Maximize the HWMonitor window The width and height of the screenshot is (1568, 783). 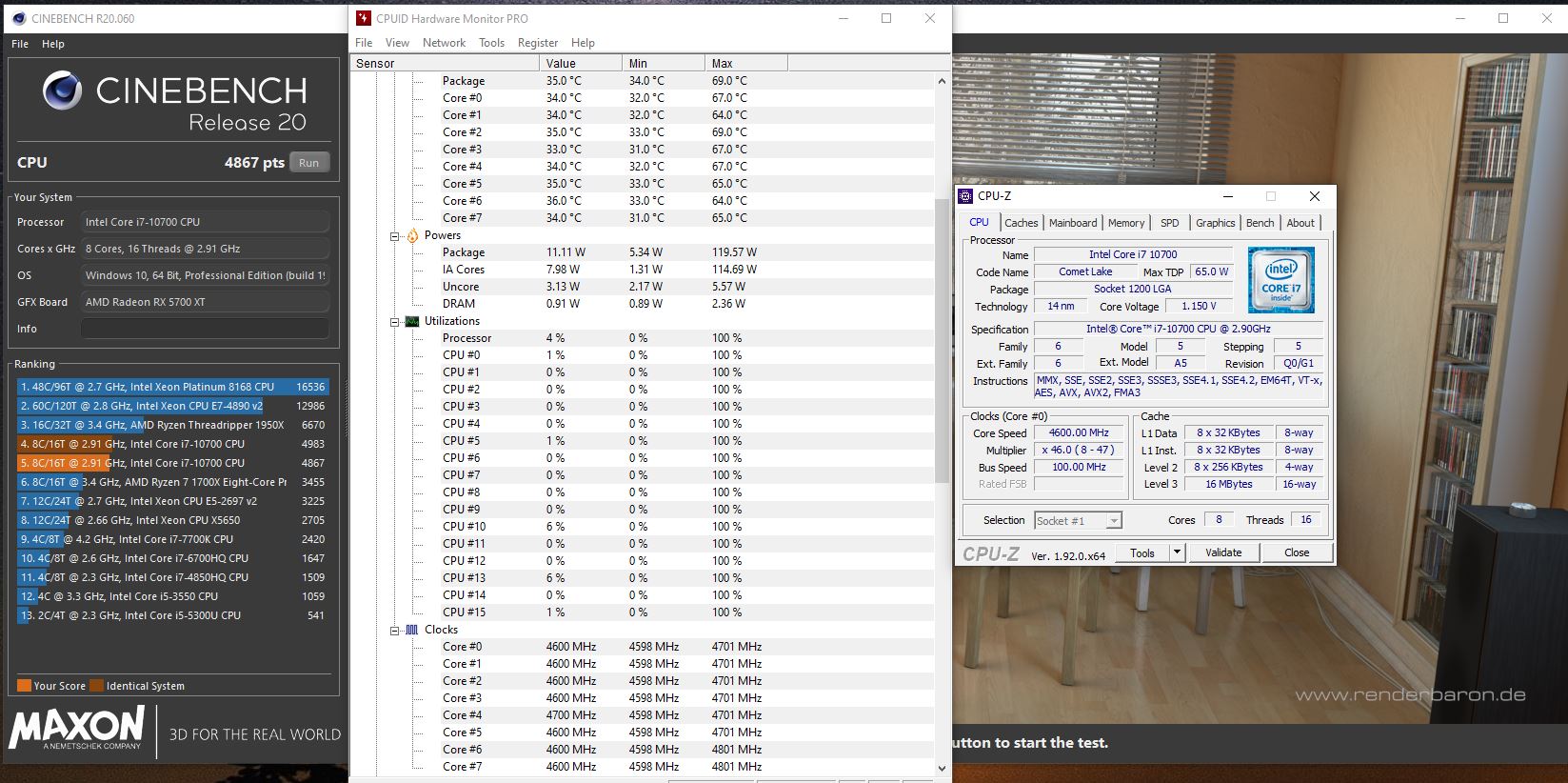tap(886, 18)
